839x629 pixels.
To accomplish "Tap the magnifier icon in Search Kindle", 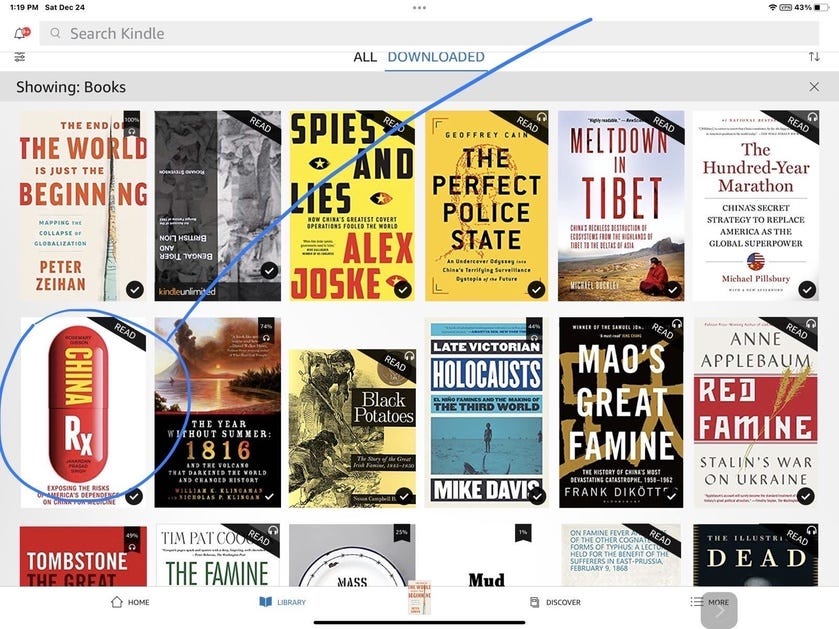I will 55,33.
